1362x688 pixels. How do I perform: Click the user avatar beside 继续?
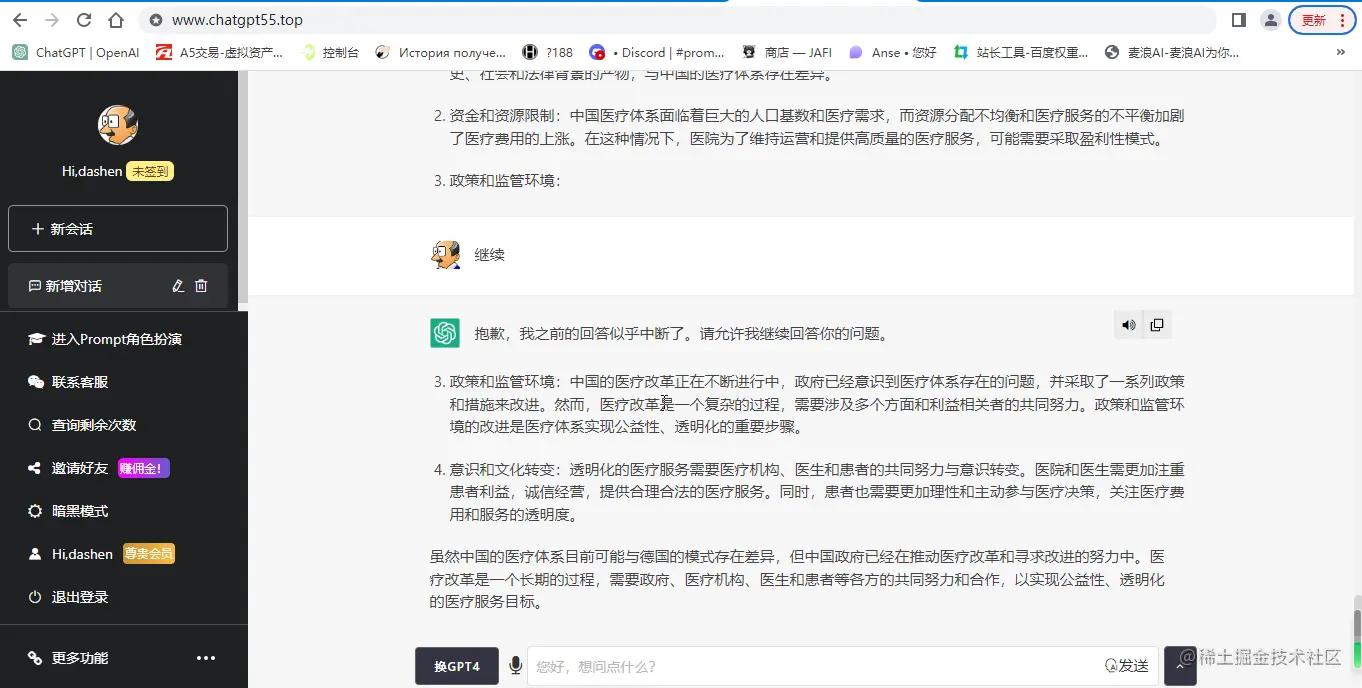pos(445,254)
